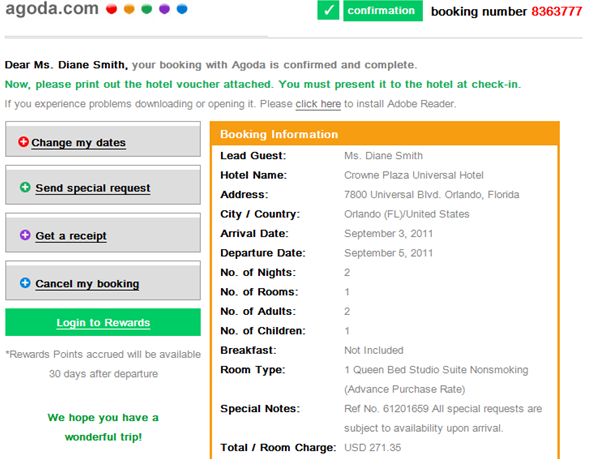The height and width of the screenshot is (459, 589).
Task: Select the Get a receipt link
Action: click(x=71, y=236)
